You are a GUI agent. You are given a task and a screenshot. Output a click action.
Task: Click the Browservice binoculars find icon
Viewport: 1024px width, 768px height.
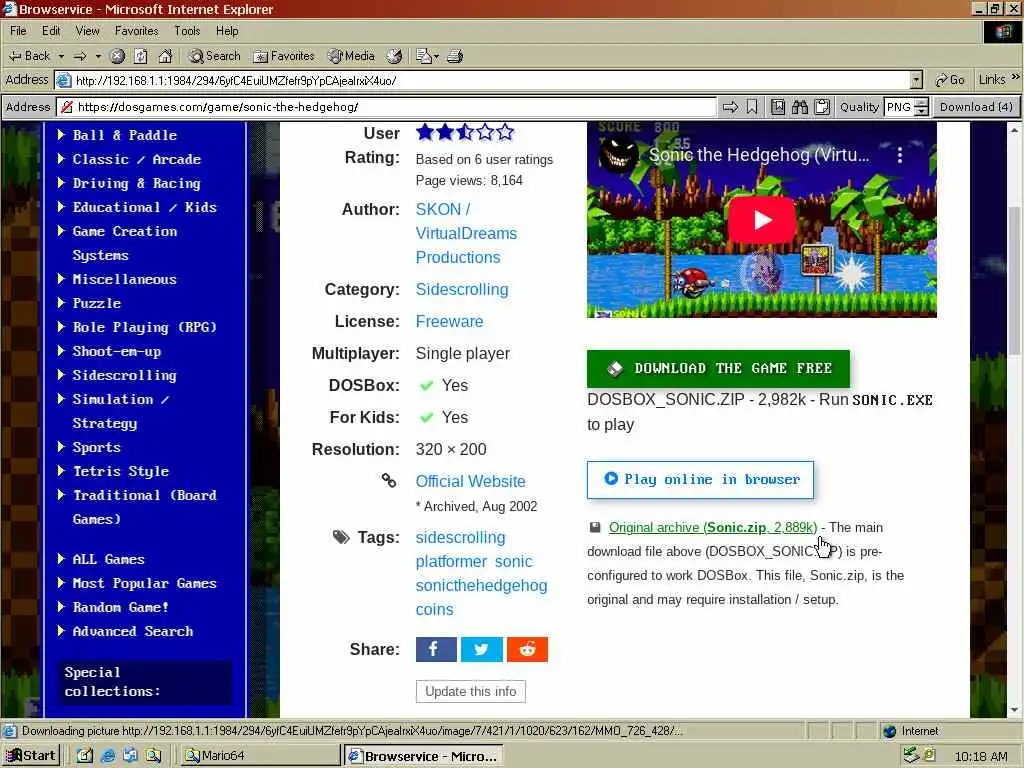tap(800, 107)
